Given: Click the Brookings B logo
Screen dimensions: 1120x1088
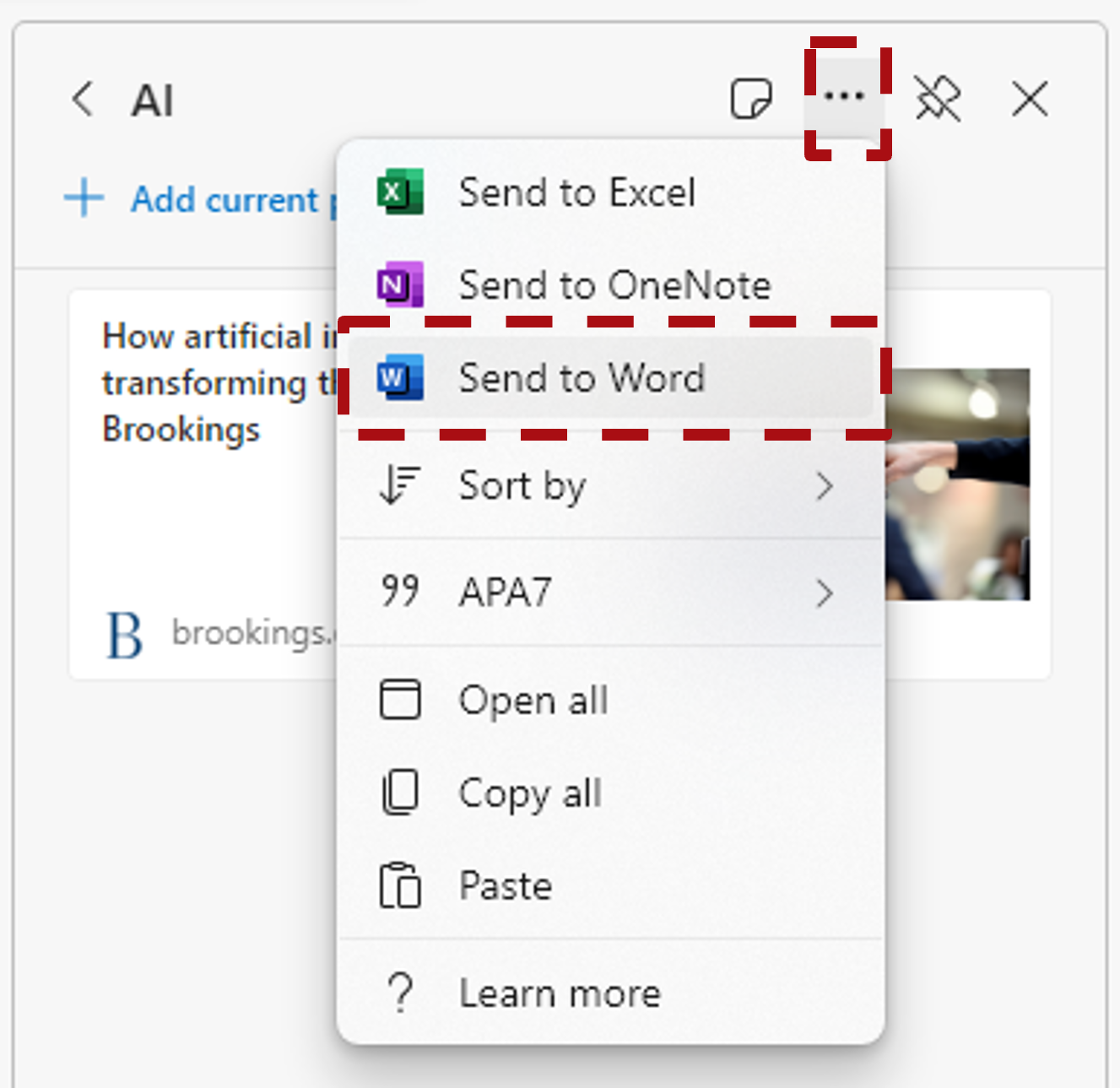Looking at the screenshot, I should [125, 635].
